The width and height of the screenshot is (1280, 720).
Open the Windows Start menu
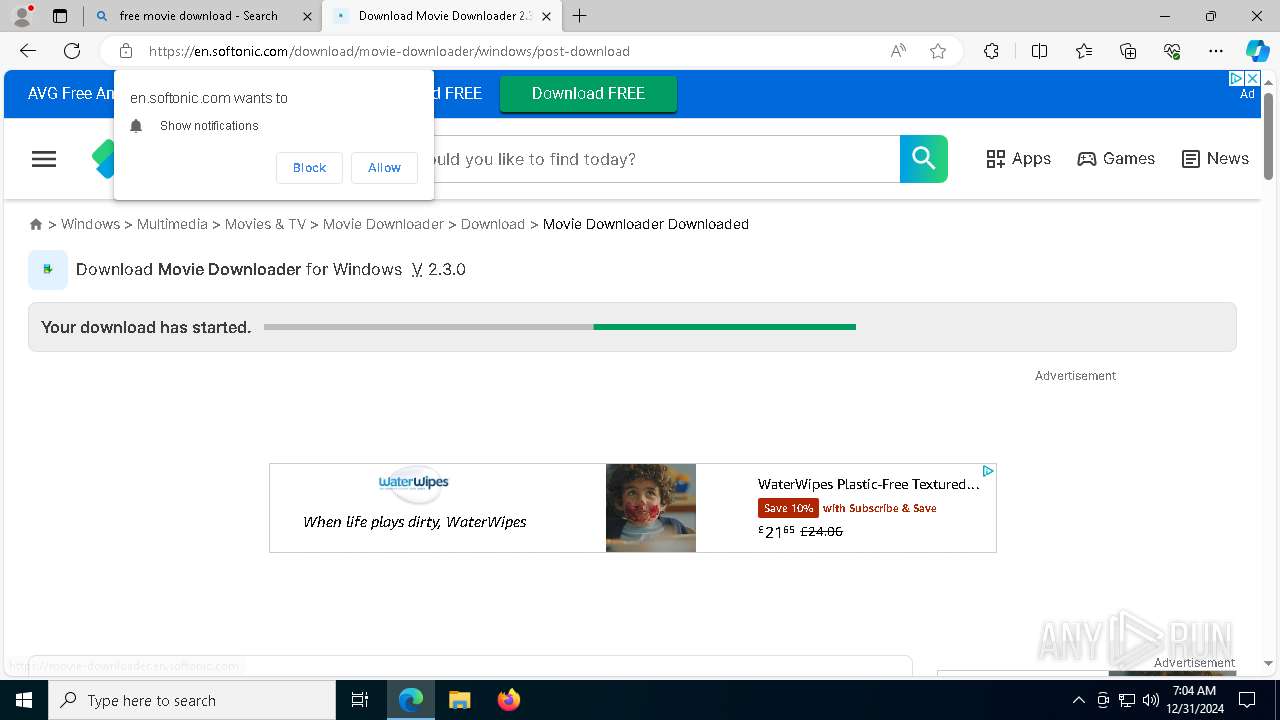(x=24, y=700)
